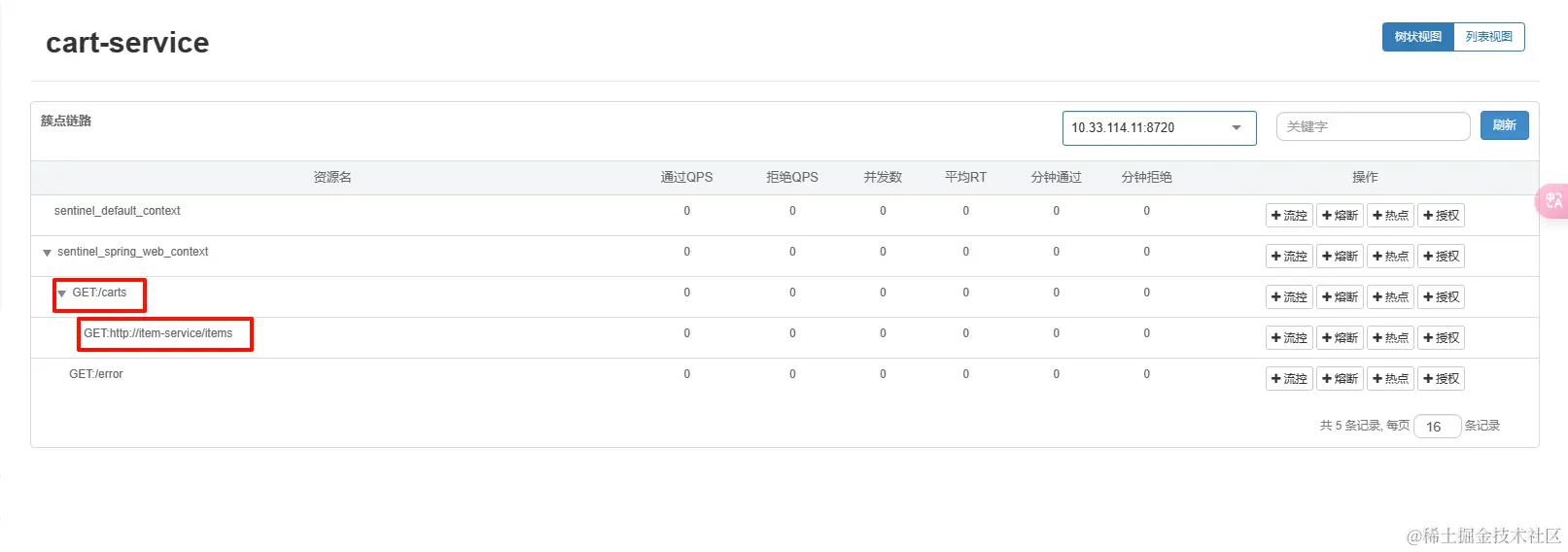Click the 分钟拒绝 column header

[1146, 177]
